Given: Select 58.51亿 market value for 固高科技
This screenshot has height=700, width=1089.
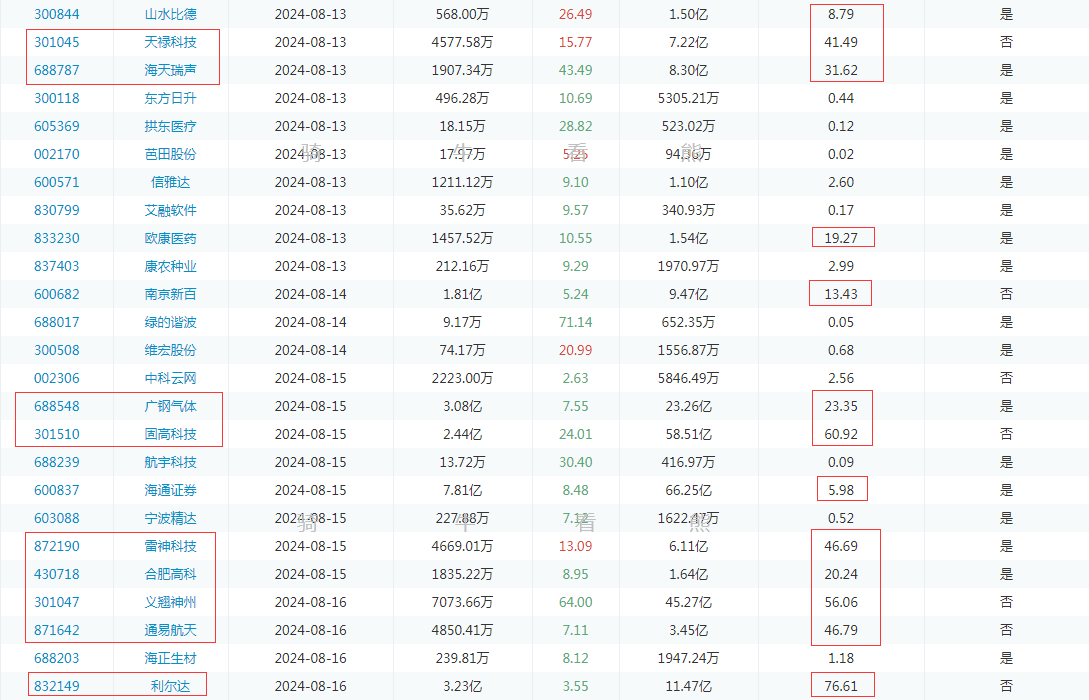Looking at the screenshot, I should [x=688, y=434].
